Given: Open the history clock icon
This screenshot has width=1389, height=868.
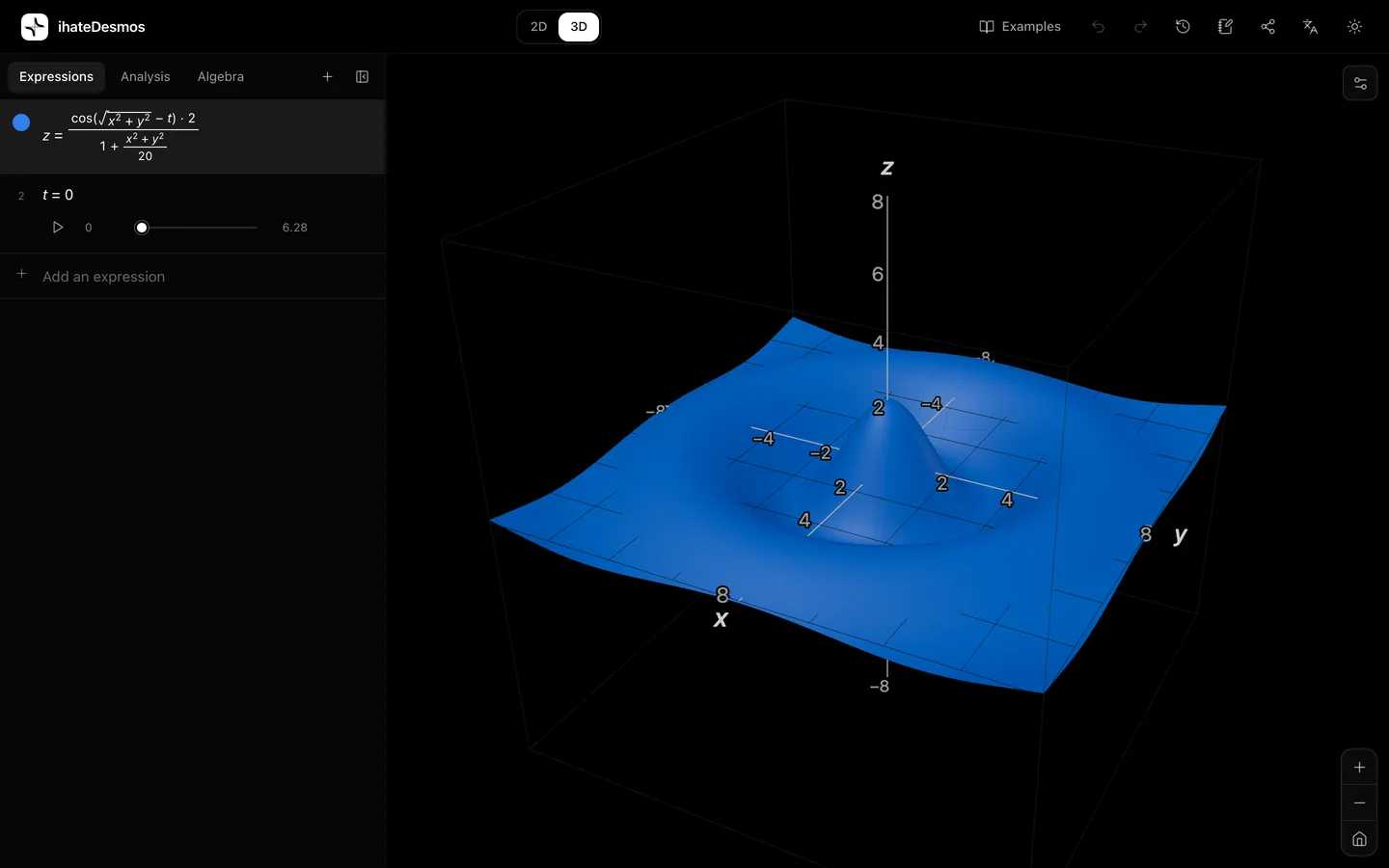Looking at the screenshot, I should pyautogui.click(x=1183, y=27).
